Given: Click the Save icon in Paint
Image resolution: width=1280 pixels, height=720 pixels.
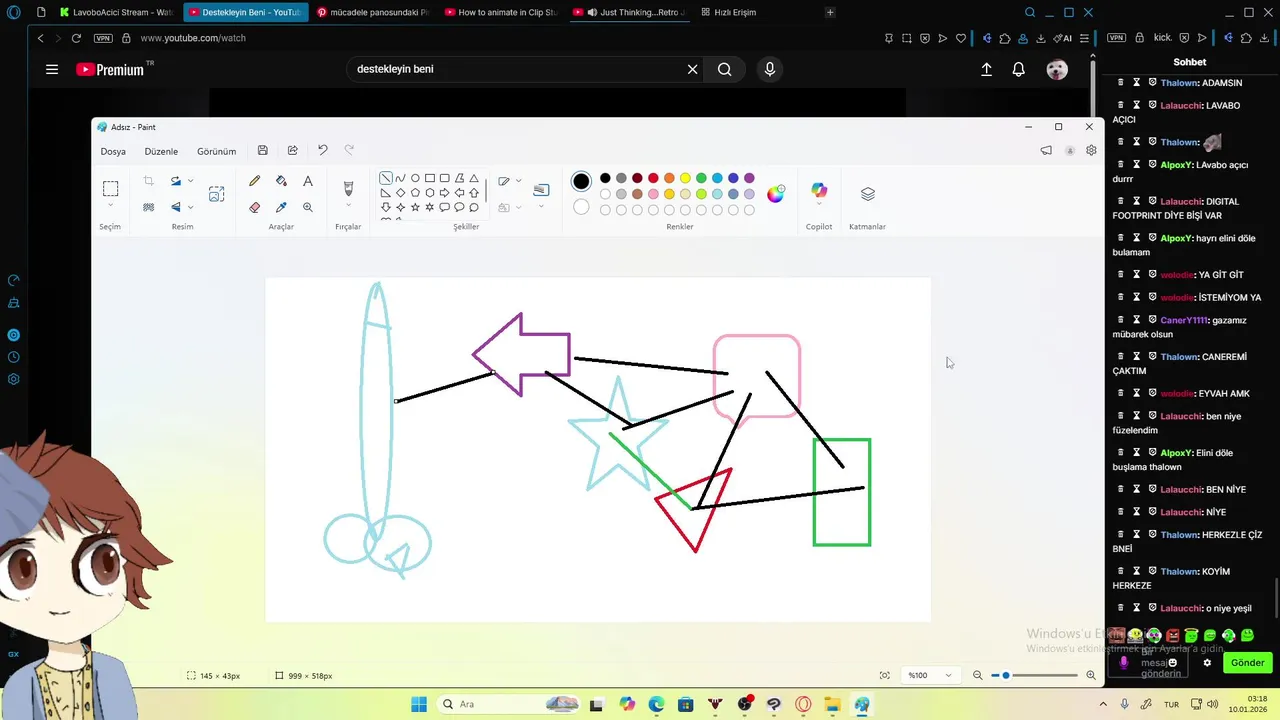Looking at the screenshot, I should tap(262, 150).
